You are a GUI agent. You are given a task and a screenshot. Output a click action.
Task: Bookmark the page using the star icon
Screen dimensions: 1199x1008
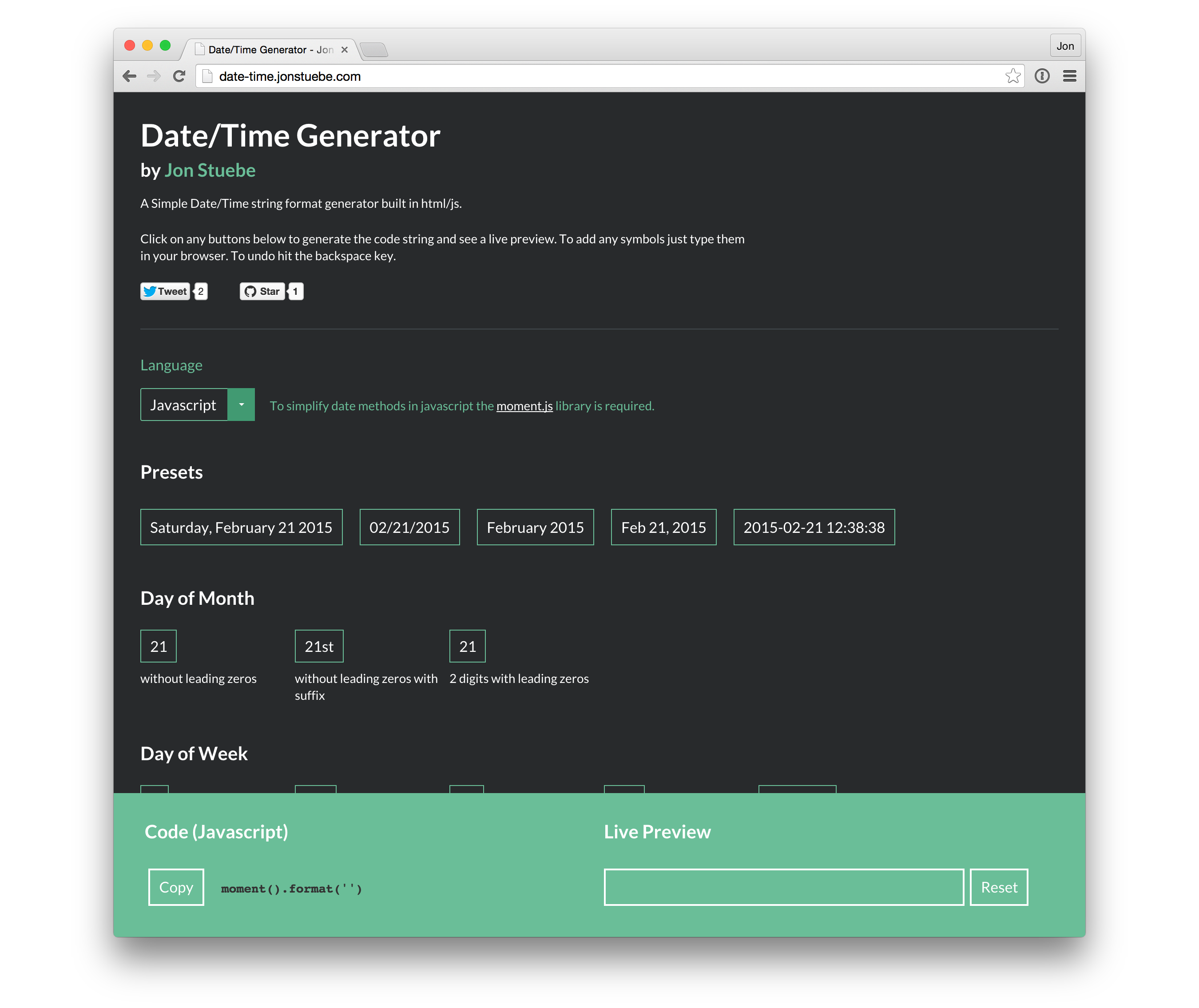click(x=1013, y=75)
